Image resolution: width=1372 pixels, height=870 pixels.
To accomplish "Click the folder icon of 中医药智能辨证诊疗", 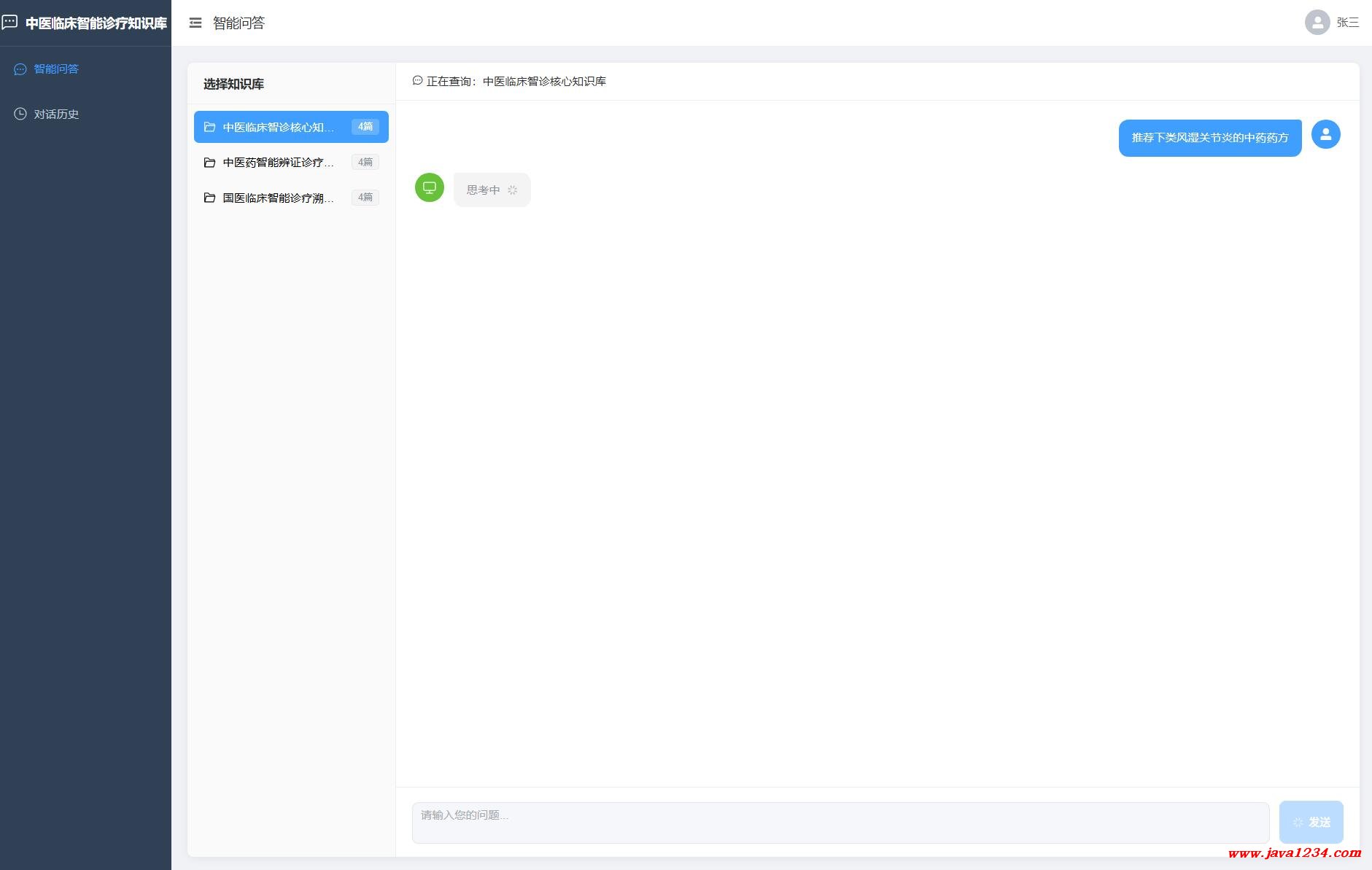I will (209, 162).
